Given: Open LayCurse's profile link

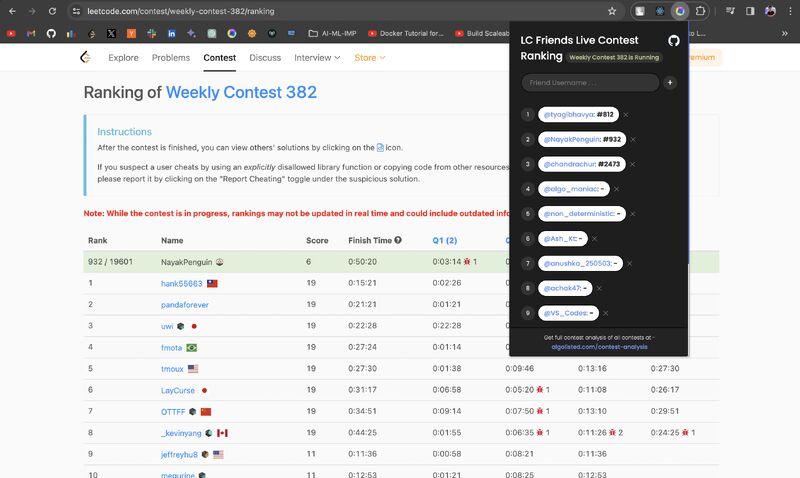Looking at the screenshot, I should [x=178, y=391].
